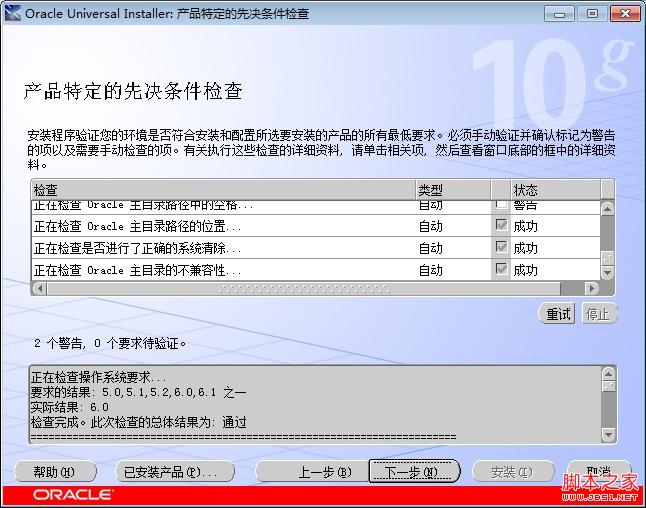The height and width of the screenshot is (508, 646).
Task: Click the 类型 column header
Action: pyautogui.click(x=453, y=190)
